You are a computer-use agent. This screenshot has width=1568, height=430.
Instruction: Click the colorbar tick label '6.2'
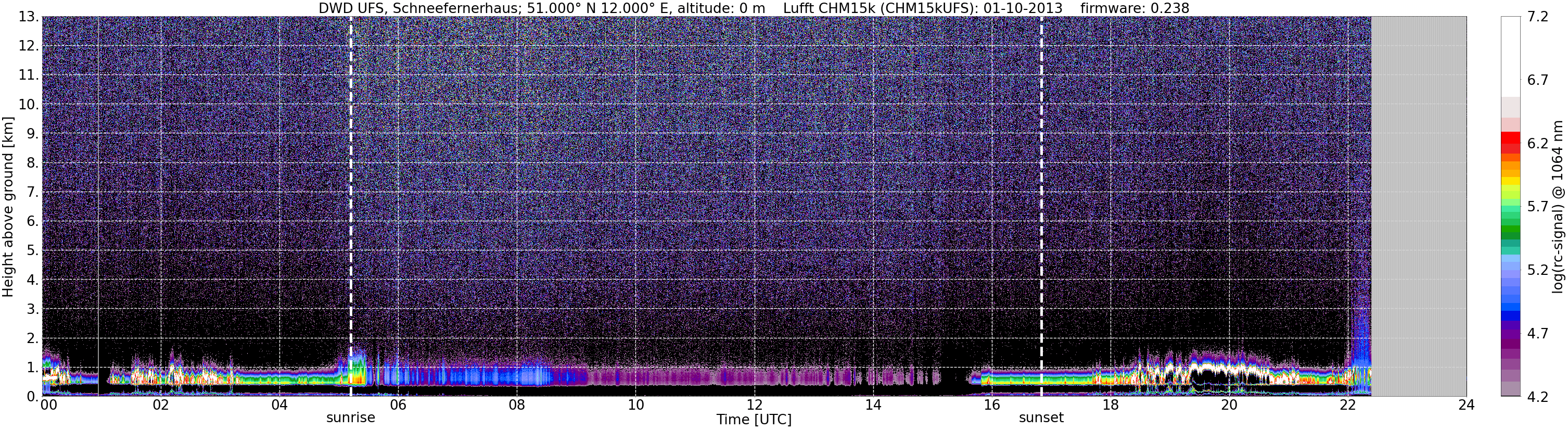[x=1537, y=144]
